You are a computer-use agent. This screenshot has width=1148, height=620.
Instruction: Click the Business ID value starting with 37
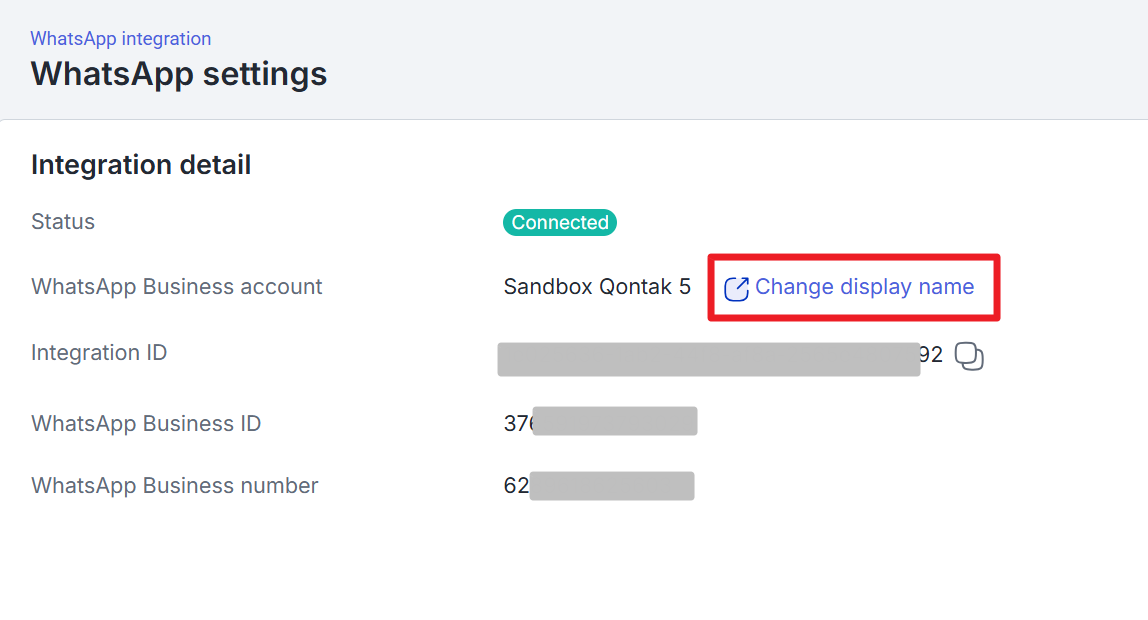[517, 423]
